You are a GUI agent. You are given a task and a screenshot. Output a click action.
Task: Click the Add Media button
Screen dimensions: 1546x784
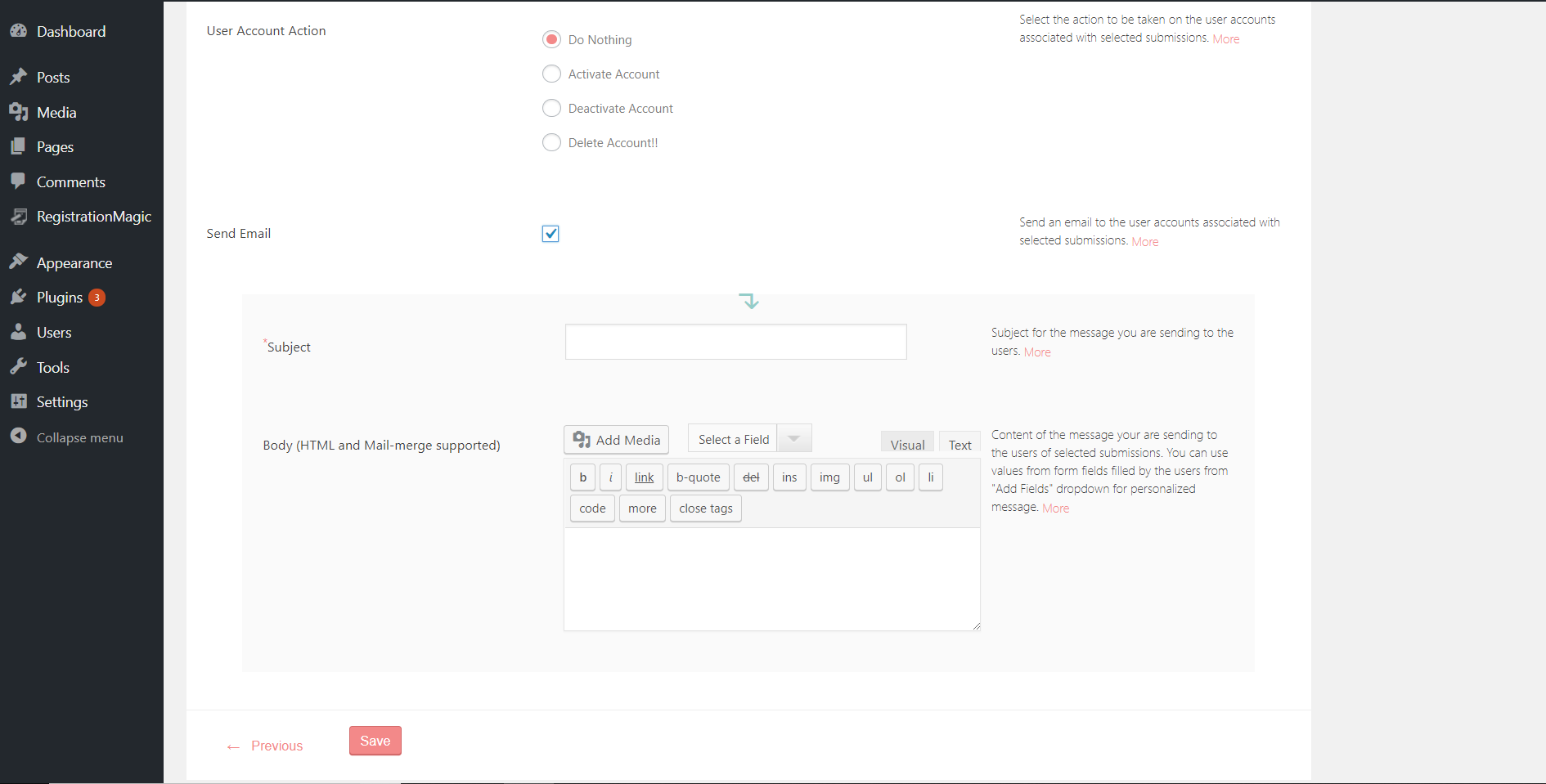617,440
